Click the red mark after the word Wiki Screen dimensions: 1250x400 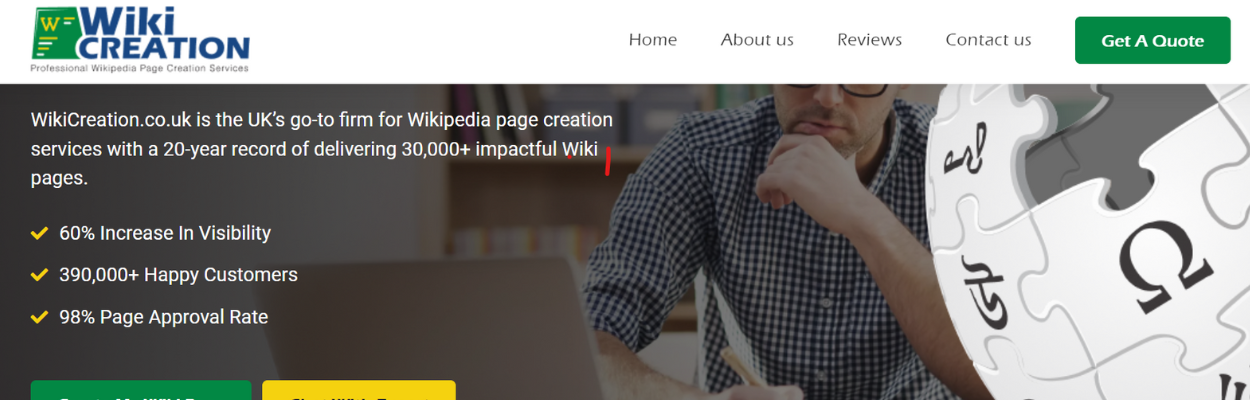607,161
